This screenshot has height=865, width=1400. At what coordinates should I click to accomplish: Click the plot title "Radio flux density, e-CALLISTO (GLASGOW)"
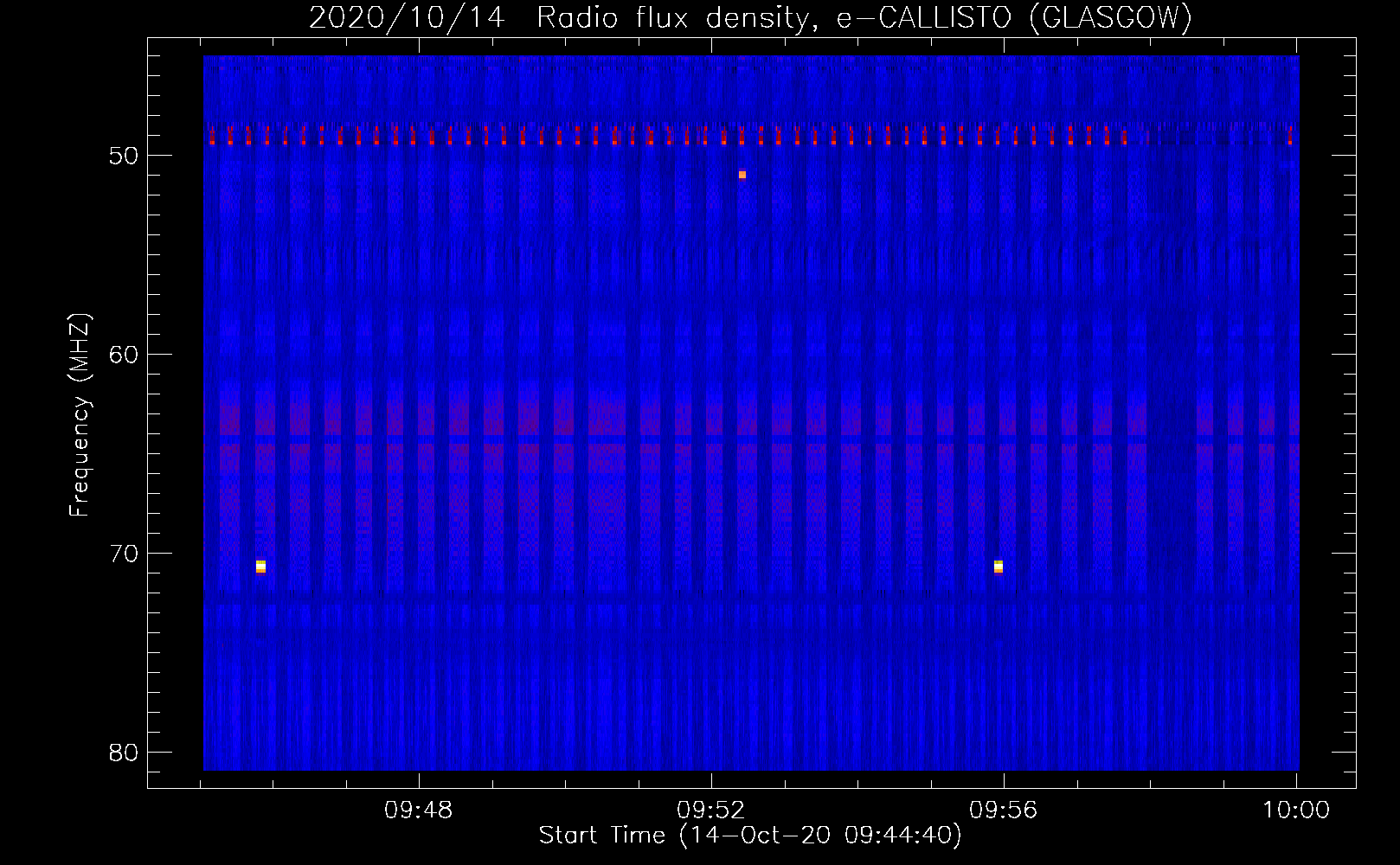[x=864, y=17]
